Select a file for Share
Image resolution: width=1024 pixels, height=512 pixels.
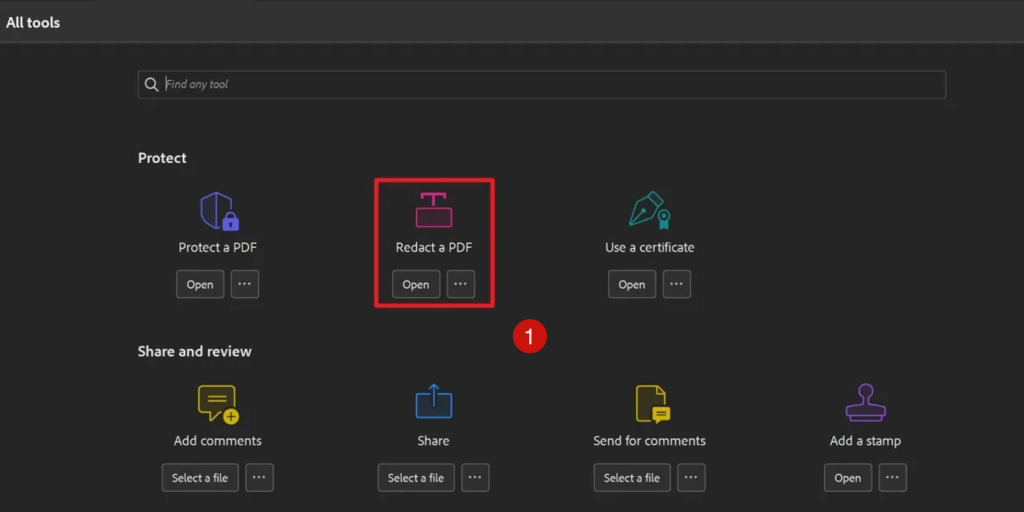coord(416,477)
